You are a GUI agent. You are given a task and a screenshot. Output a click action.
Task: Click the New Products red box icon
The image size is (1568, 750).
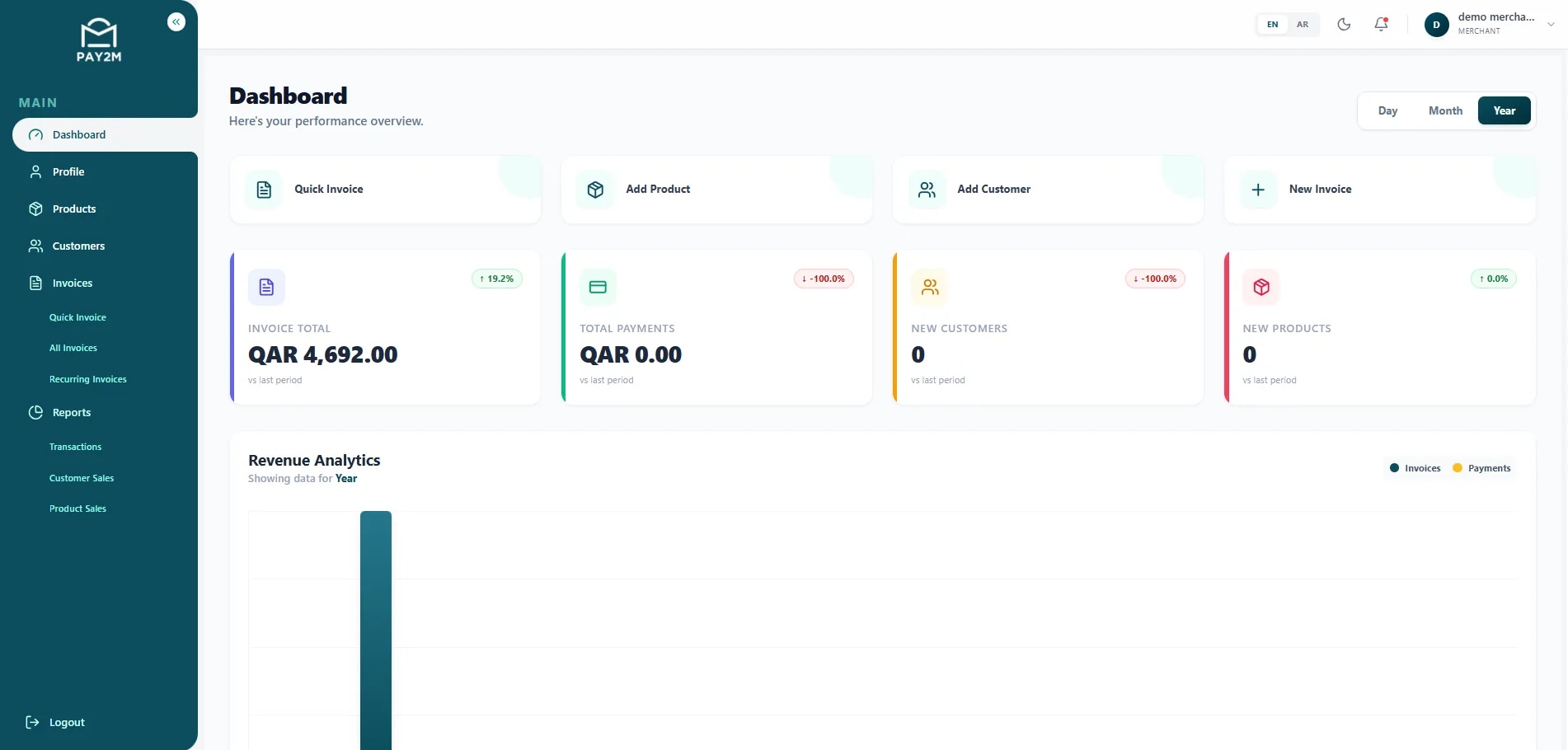click(1261, 287)
